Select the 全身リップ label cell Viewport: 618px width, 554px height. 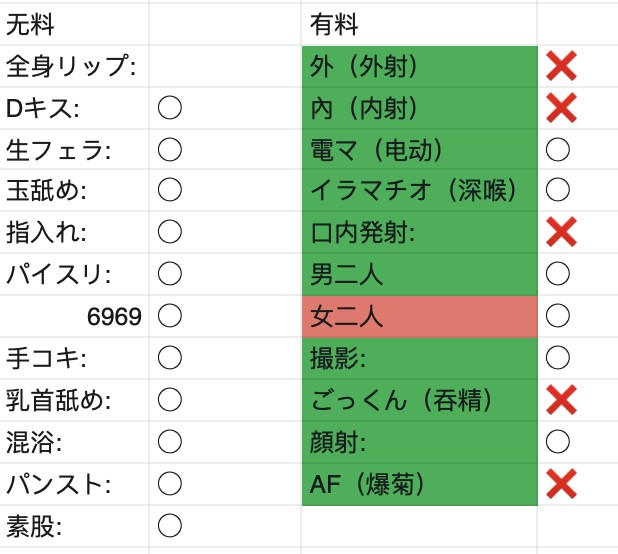click(x=74, y=66)
